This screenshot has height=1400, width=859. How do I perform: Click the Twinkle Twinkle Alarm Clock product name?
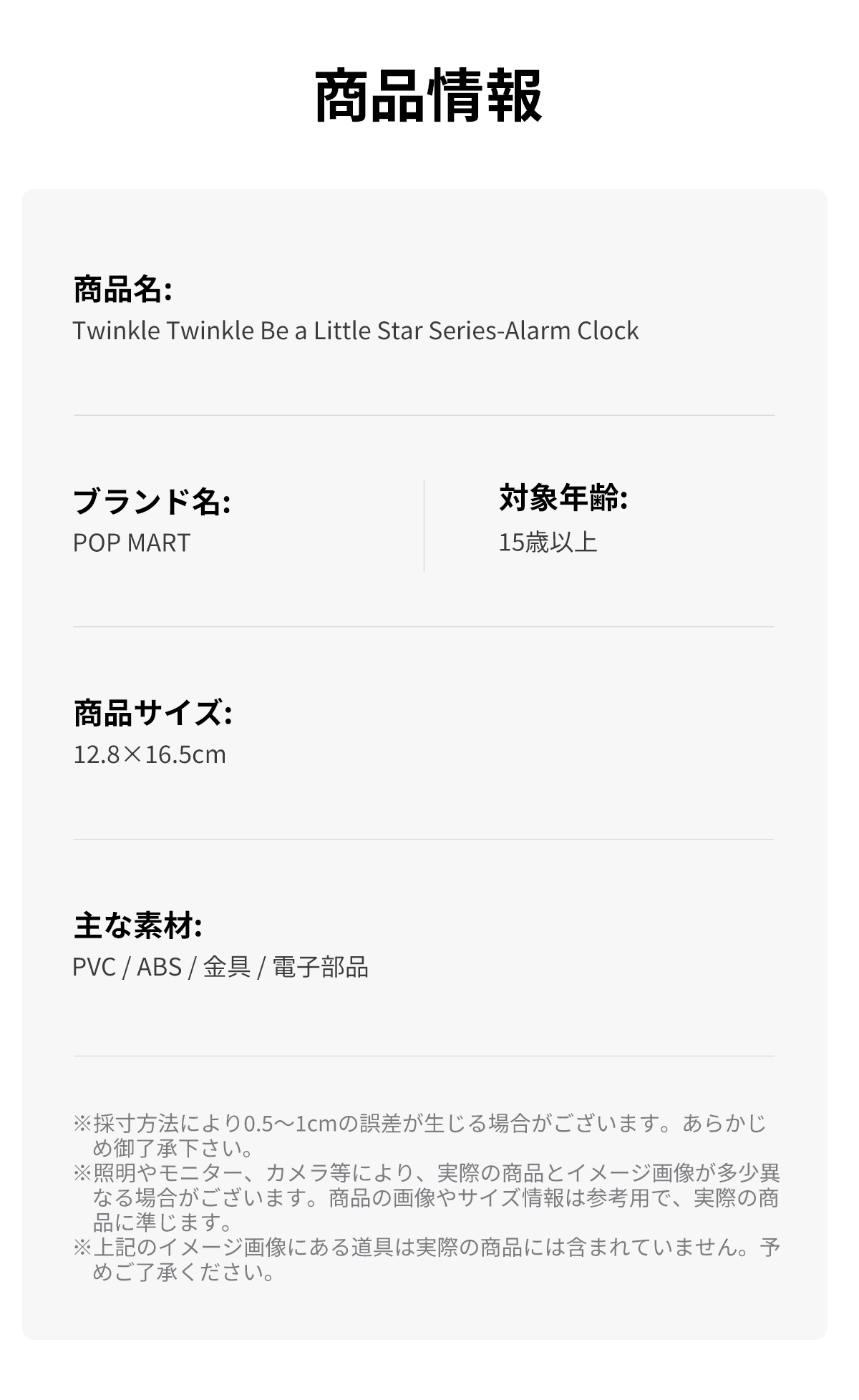pos(355,331)
